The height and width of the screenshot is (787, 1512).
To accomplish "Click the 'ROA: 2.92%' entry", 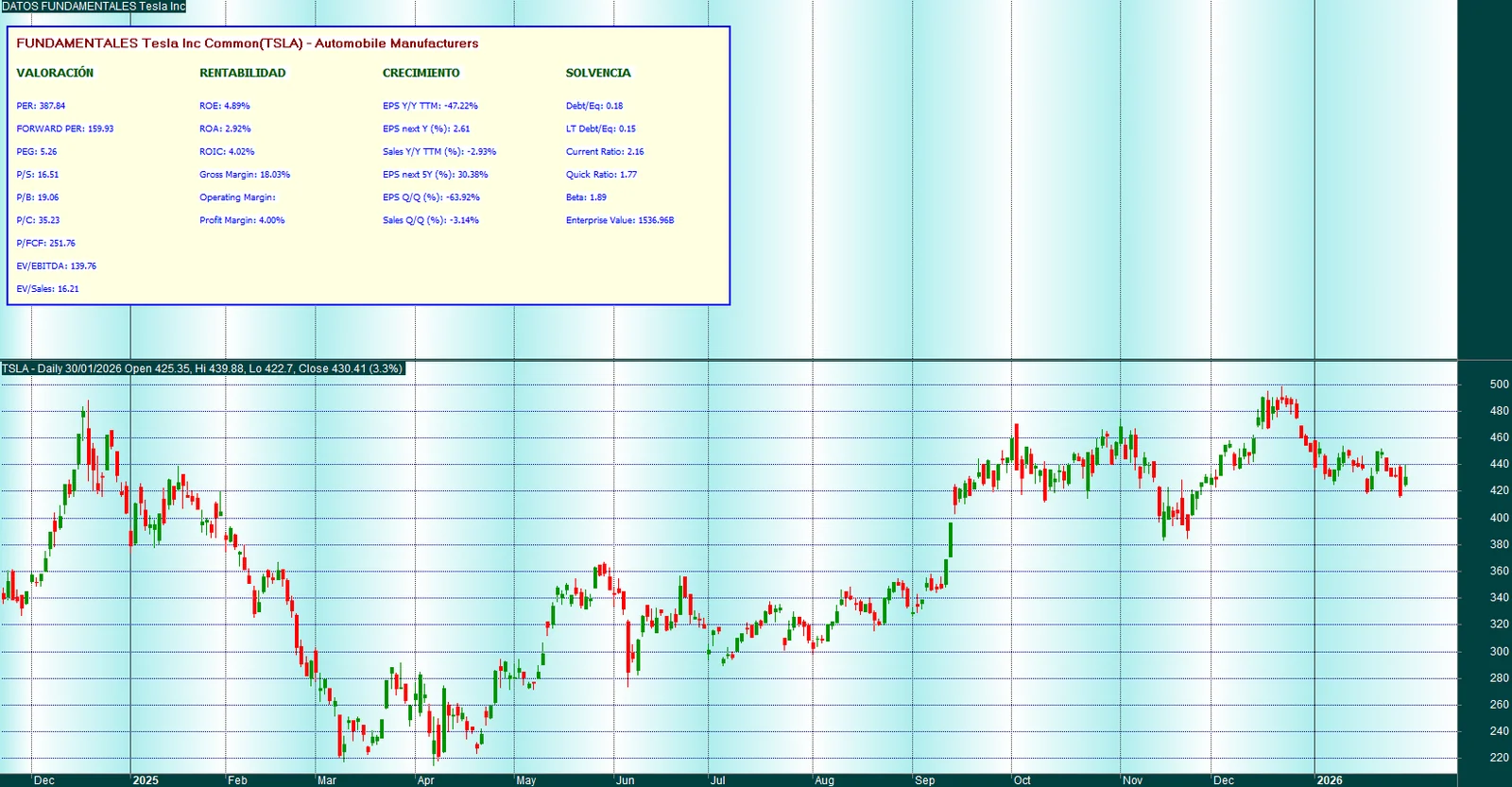I will click(x=225, y=128).
